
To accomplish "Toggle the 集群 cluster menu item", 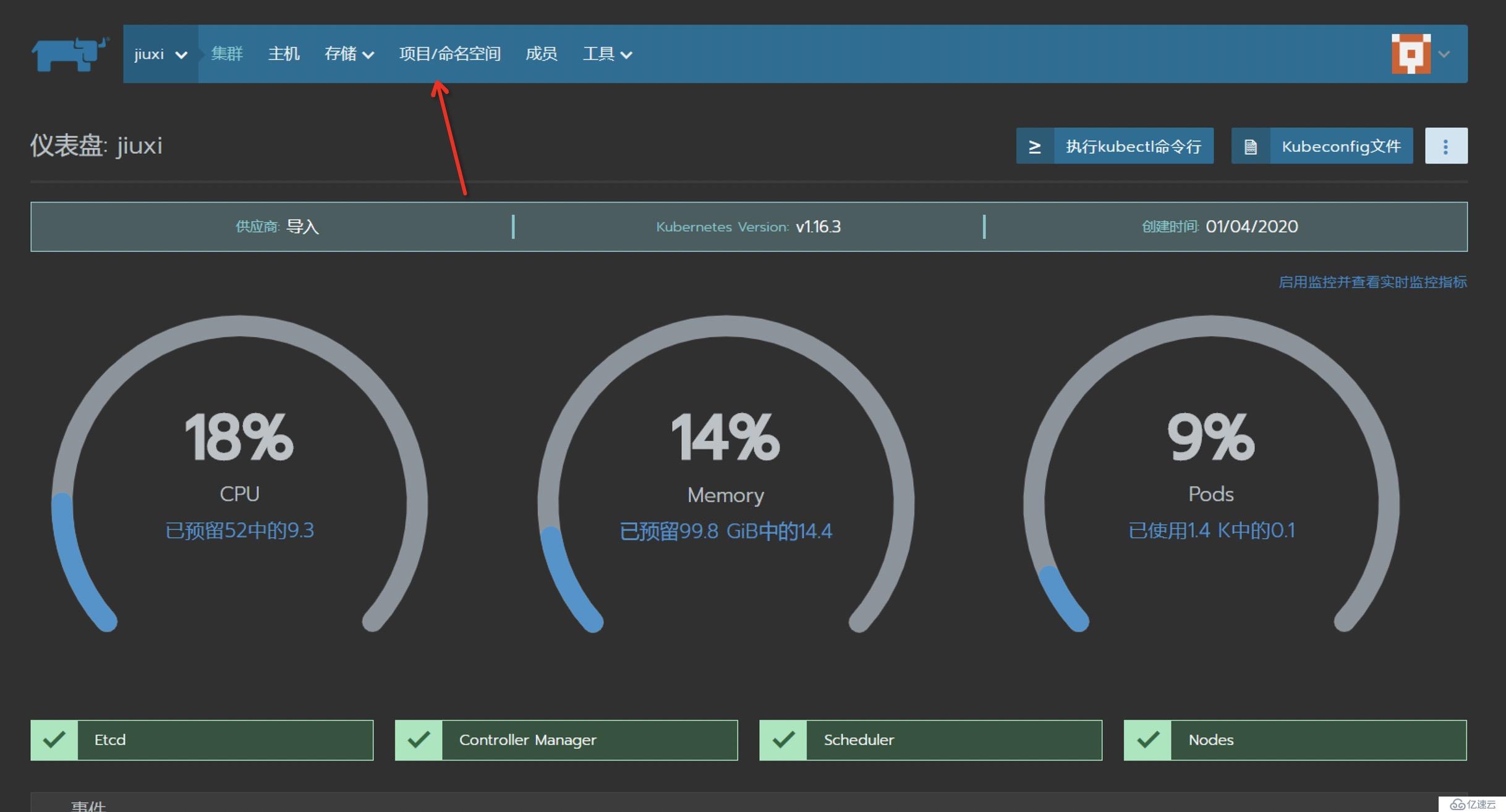I will click(225, 53).
